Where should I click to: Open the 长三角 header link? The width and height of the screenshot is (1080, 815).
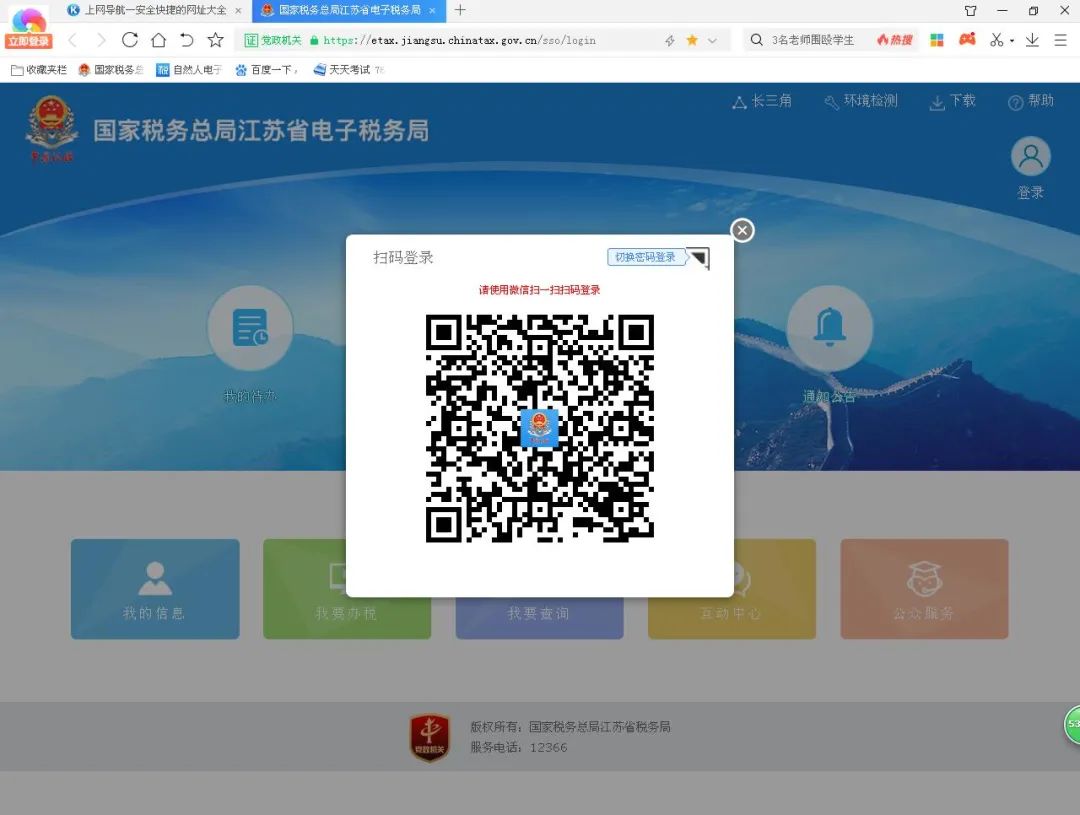[762, 101]
